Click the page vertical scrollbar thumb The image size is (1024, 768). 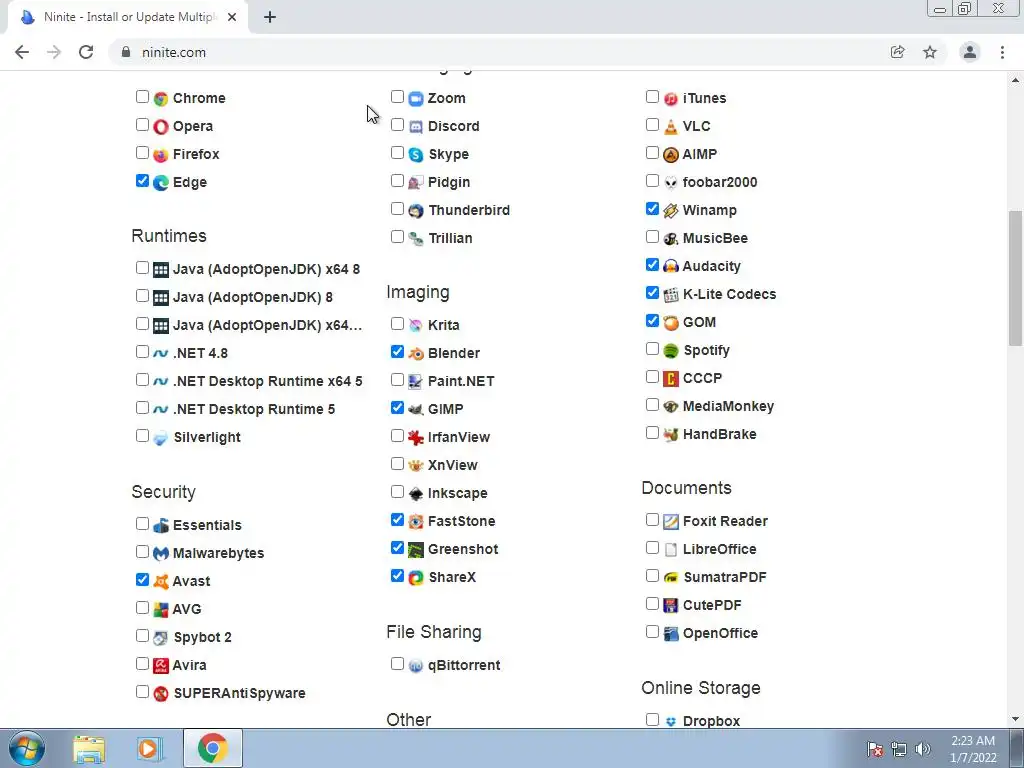tap(1016, 278)
